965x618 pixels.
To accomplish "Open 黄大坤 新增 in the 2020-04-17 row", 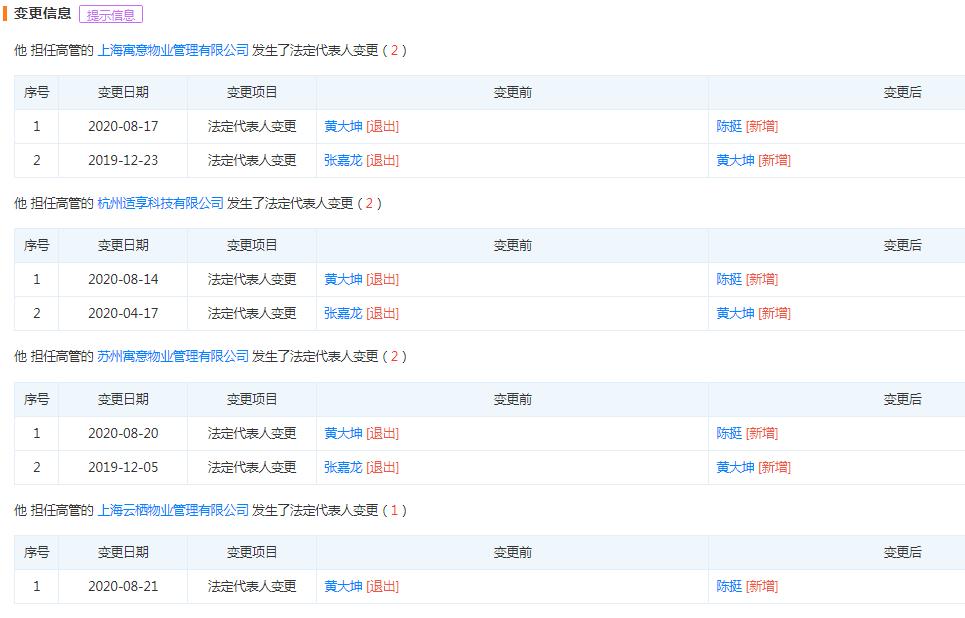I will (x=735, y=313).
